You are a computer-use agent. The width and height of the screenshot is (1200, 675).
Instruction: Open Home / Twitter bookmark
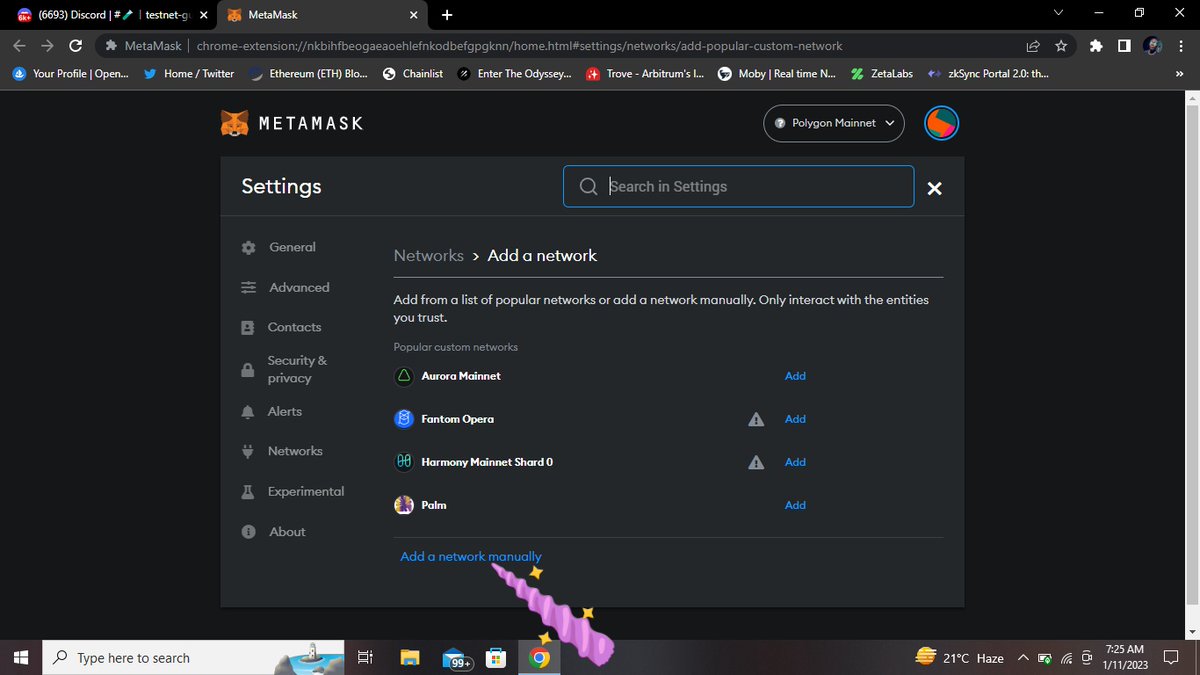click(189, 73)
